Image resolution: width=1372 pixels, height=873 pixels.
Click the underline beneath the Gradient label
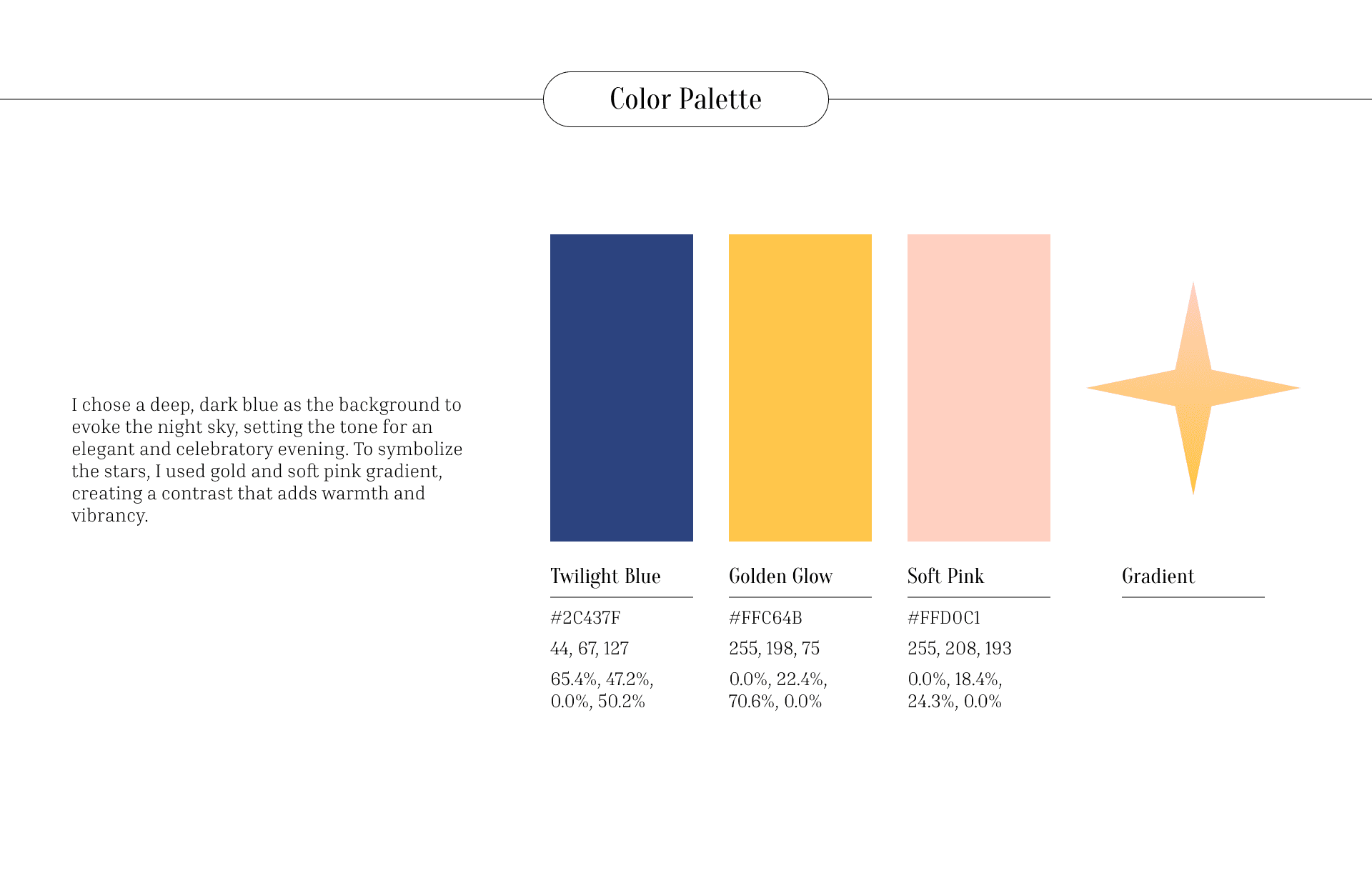(x=1193, y=597)
